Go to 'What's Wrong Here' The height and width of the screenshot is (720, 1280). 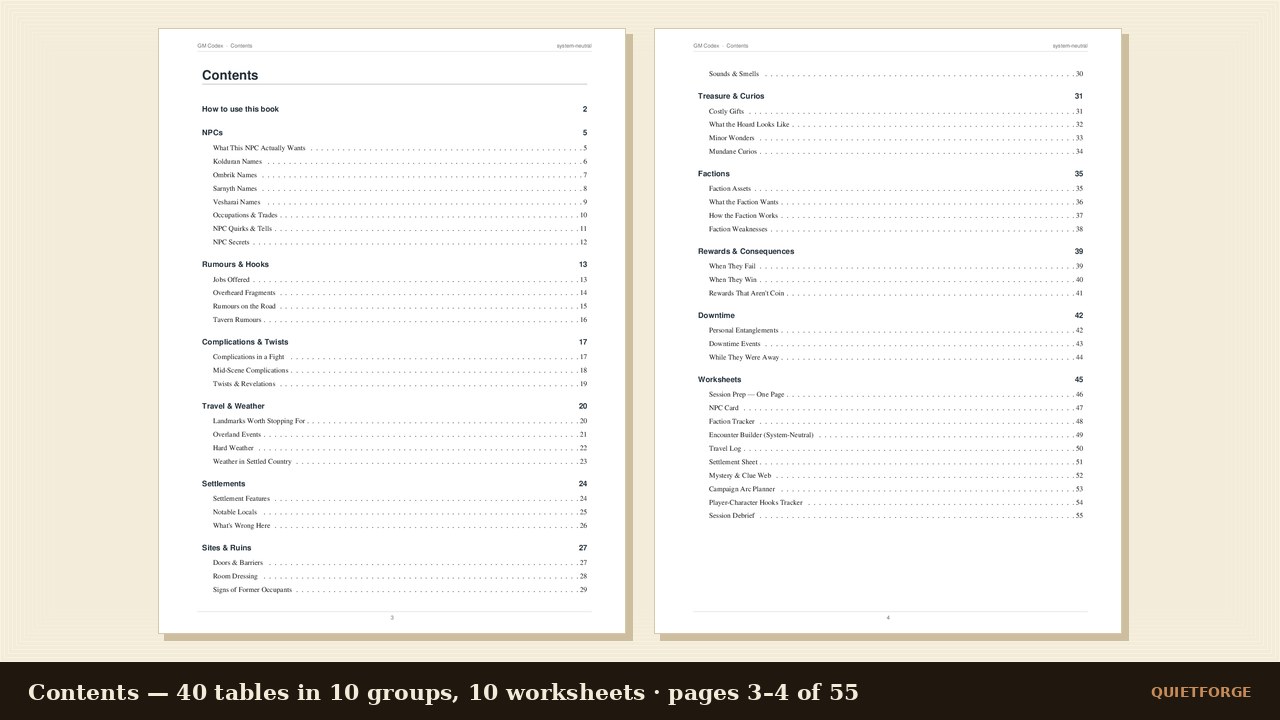tap(400, 526)
